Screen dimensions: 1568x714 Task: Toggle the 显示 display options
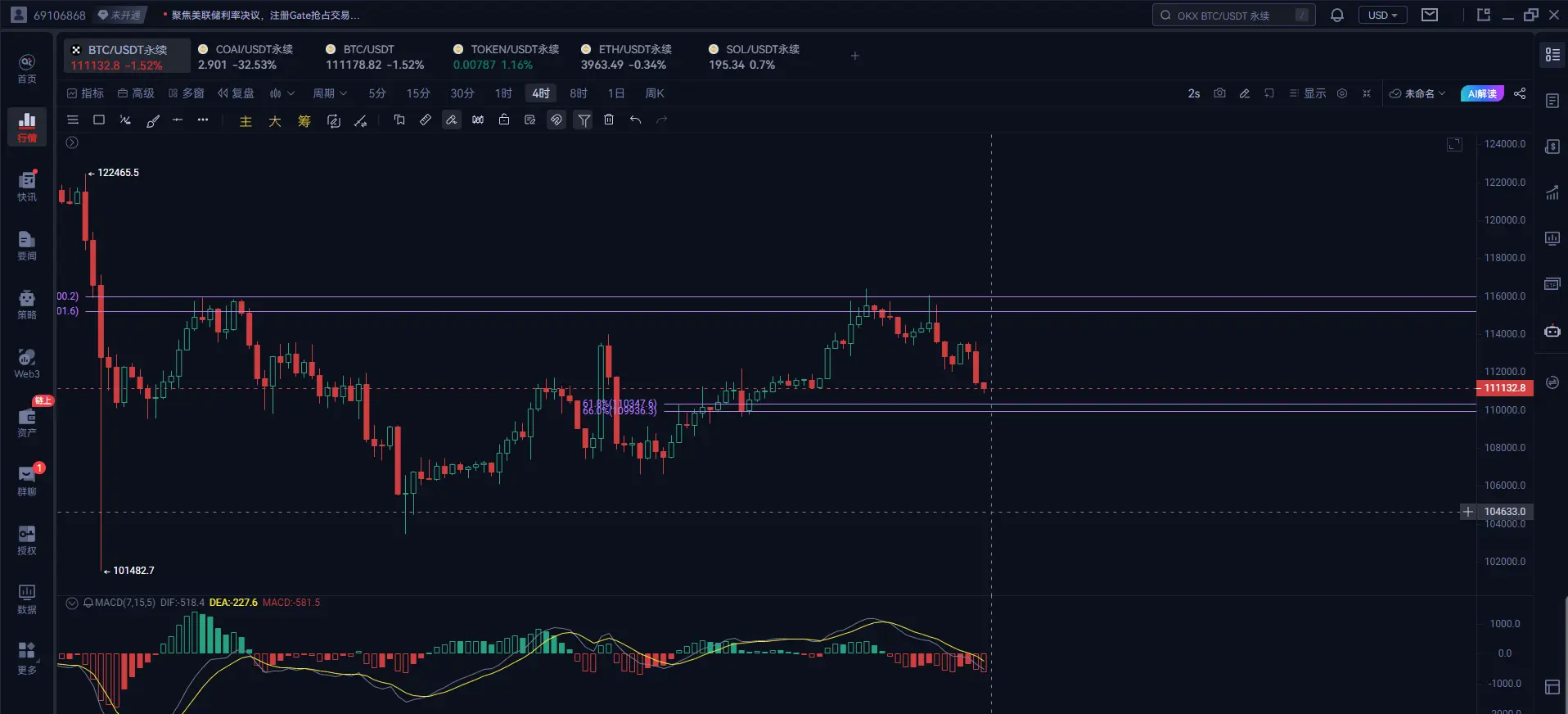pyautogui.click(x=1308, y=93)
